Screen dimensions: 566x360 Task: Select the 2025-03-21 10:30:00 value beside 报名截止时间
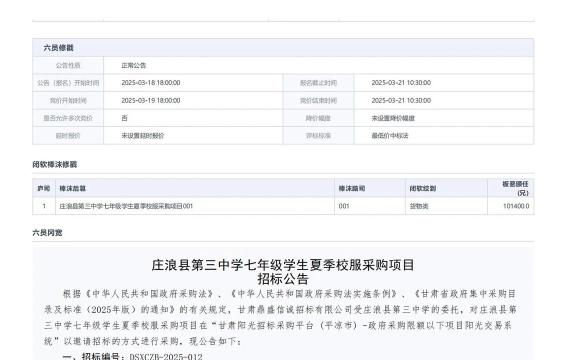(x=401, y=83)
